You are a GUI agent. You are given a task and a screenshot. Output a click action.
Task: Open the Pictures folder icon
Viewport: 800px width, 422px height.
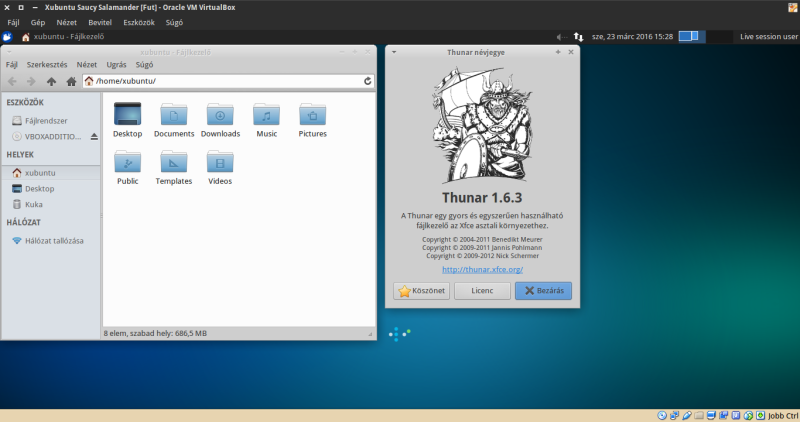[313, 114]
